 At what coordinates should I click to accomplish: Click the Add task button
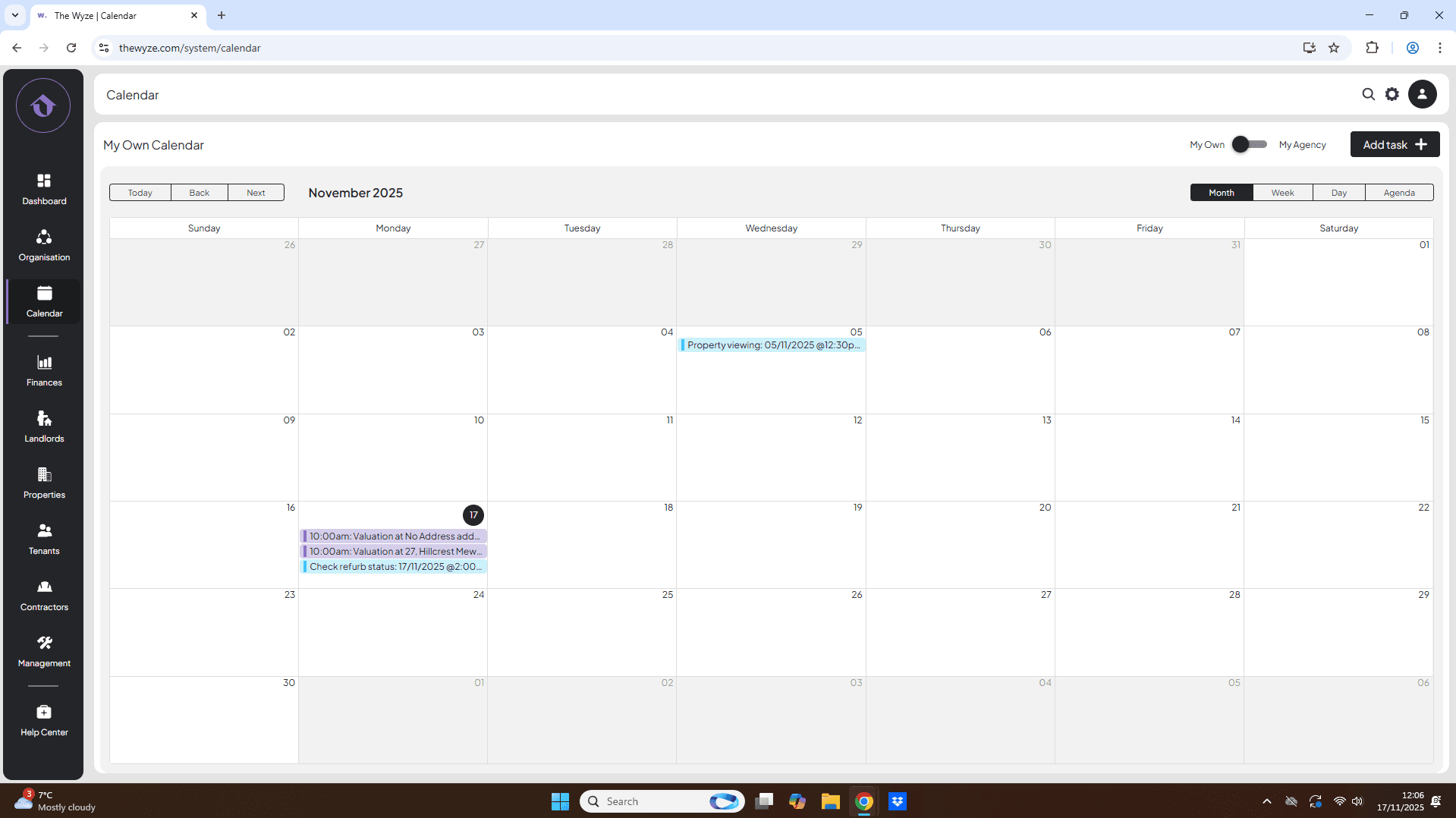tap(1394, 144)
